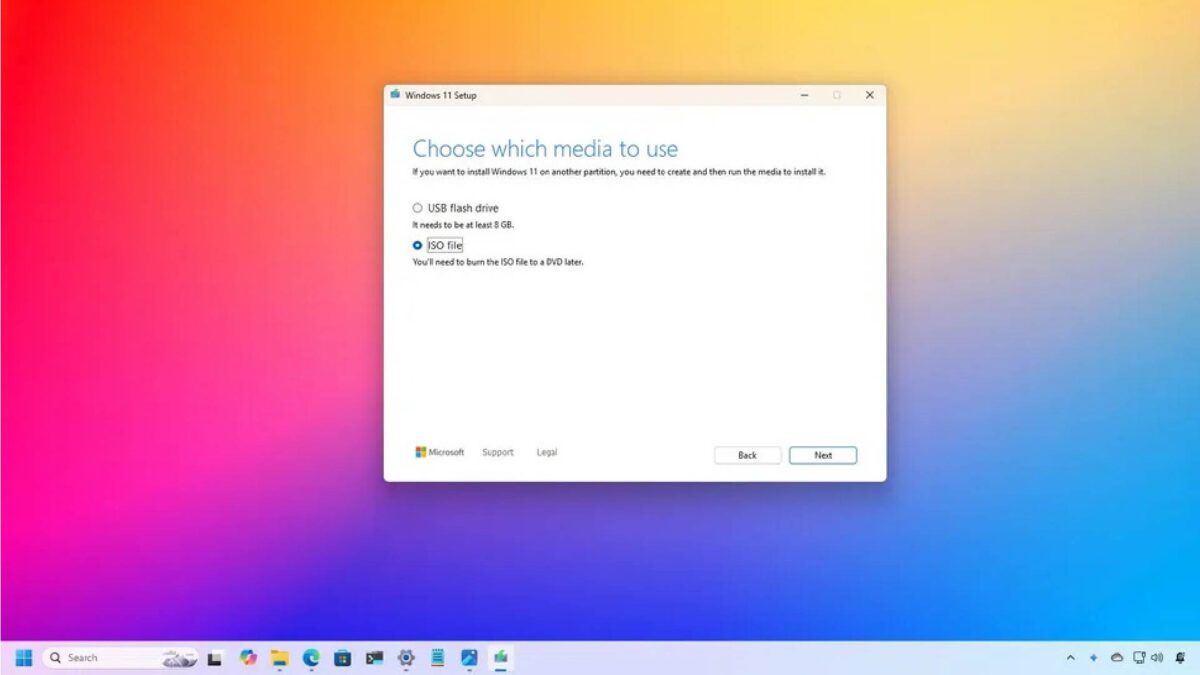Open Copilot from the taskbar
The height and width of the screenshot is (675, 1200).
(x=247, y=658)
